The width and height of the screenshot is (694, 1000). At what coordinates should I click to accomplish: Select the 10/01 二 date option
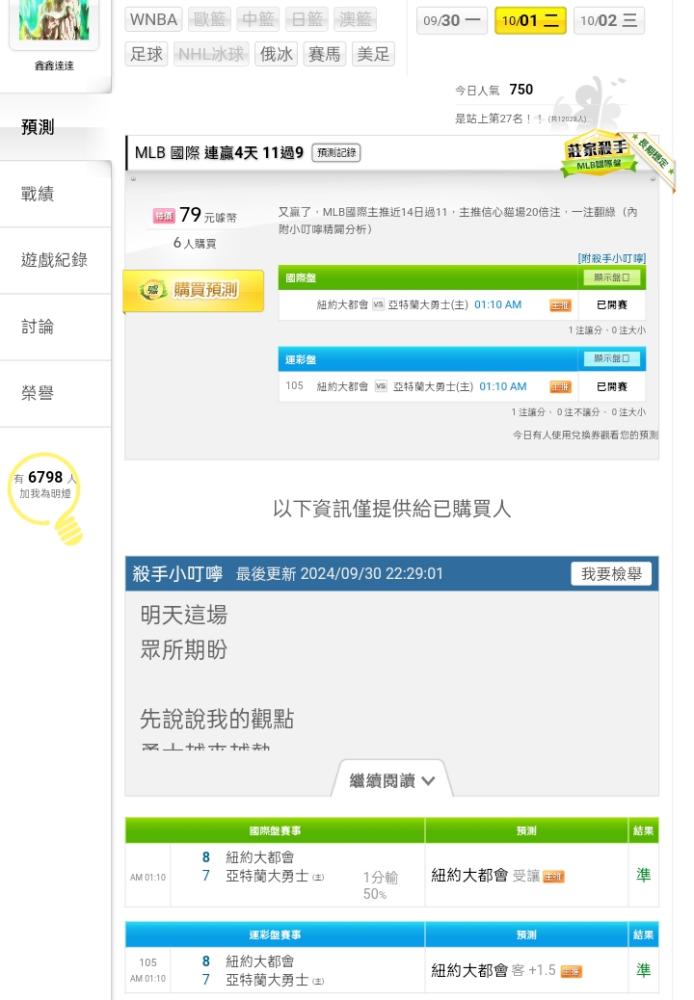click(531, 20)
